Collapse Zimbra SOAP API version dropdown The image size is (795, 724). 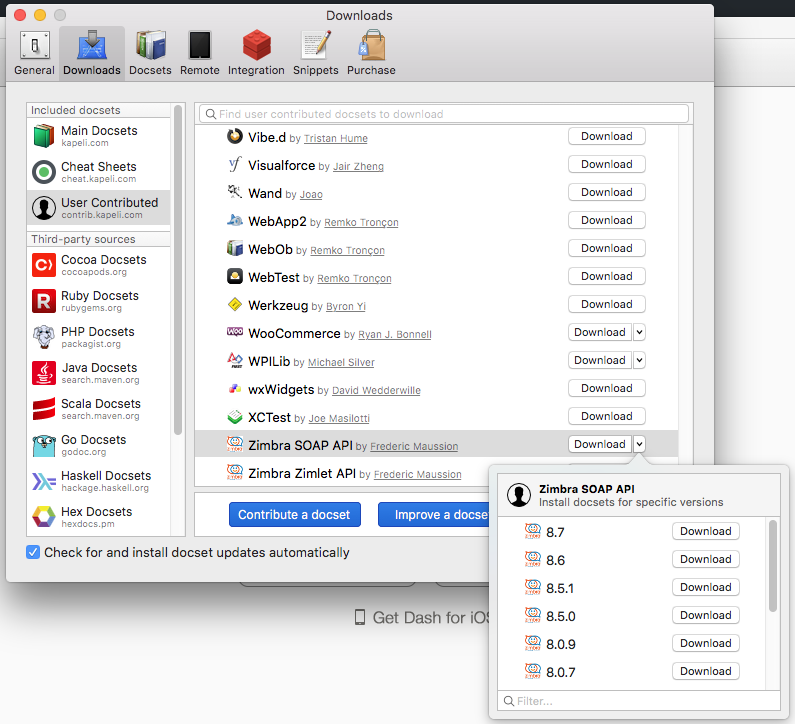pyautogui.click(x=639, y=444)
